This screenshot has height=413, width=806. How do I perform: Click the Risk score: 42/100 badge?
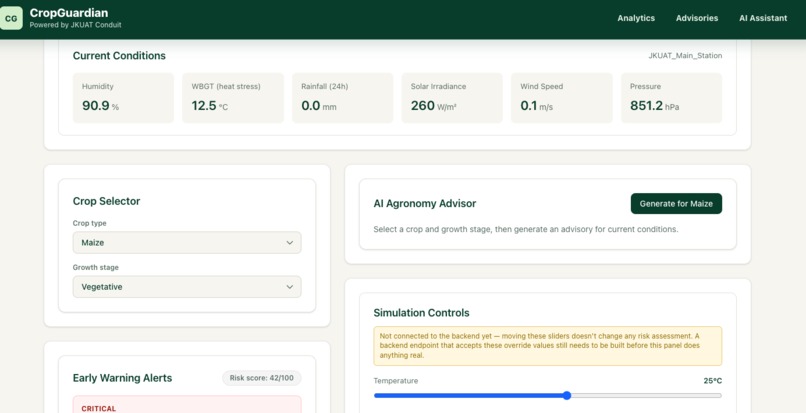click(x=262, y=378)
